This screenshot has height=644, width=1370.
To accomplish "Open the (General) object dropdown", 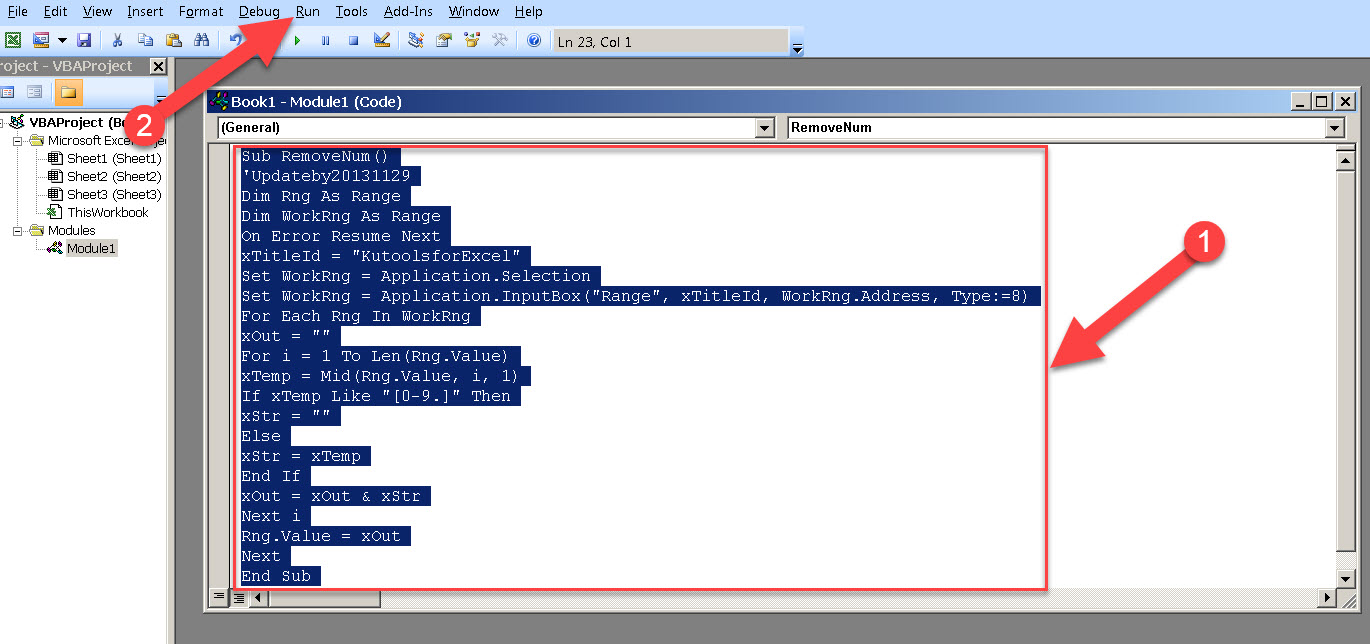I will click(763, 128).
